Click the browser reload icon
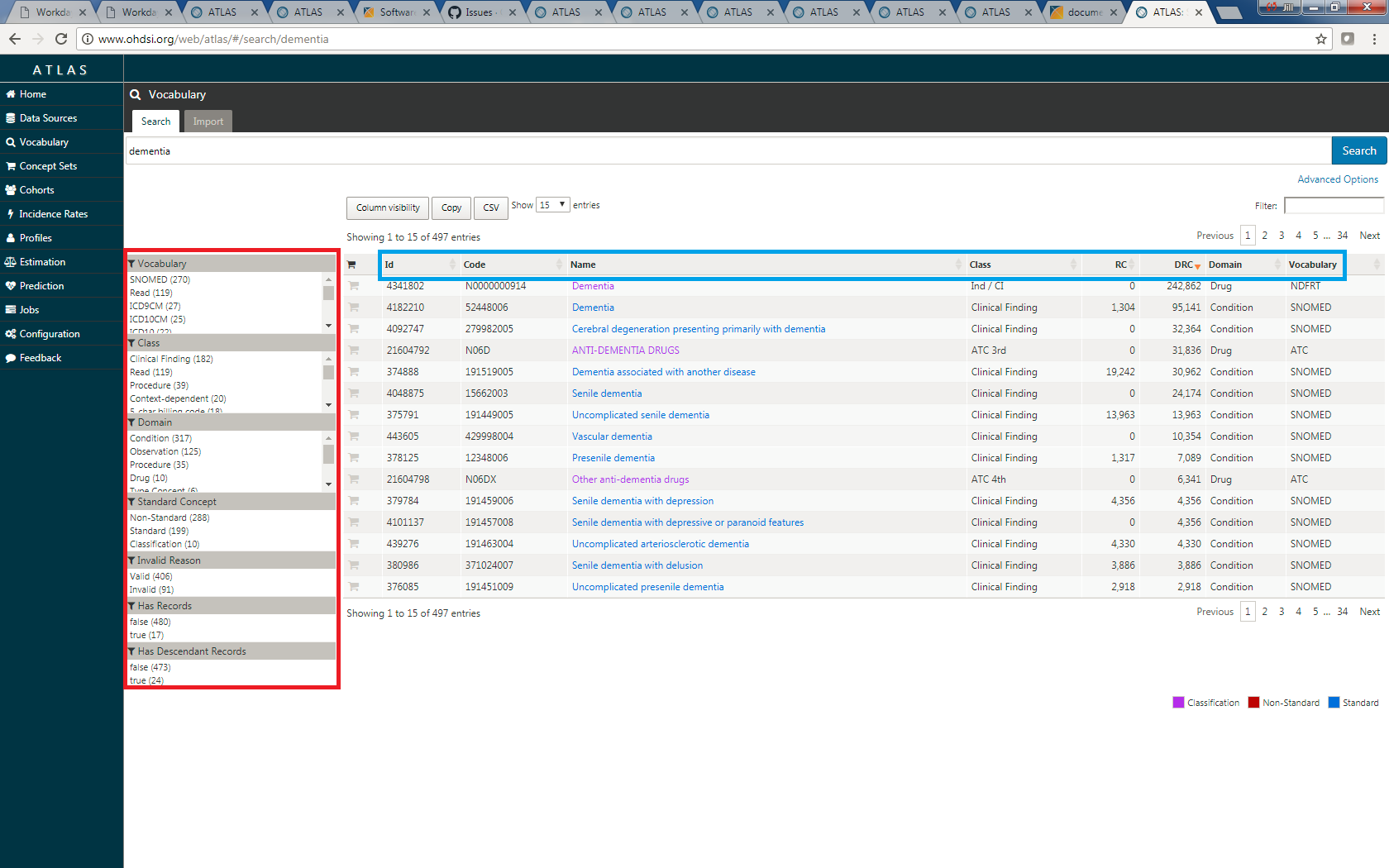This screenshot has height=868, width=1389. tap(61, 39)
